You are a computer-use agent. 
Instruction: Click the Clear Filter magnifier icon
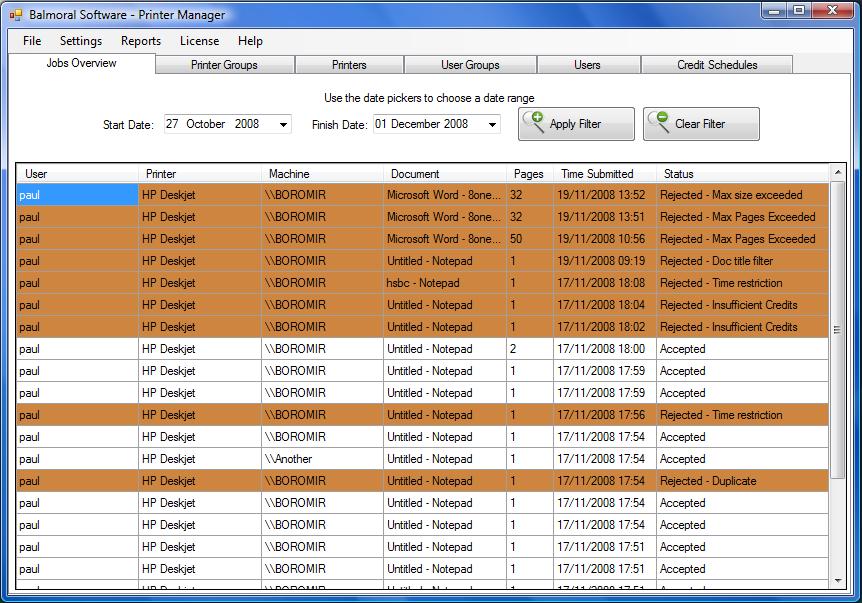click(658, 122)
